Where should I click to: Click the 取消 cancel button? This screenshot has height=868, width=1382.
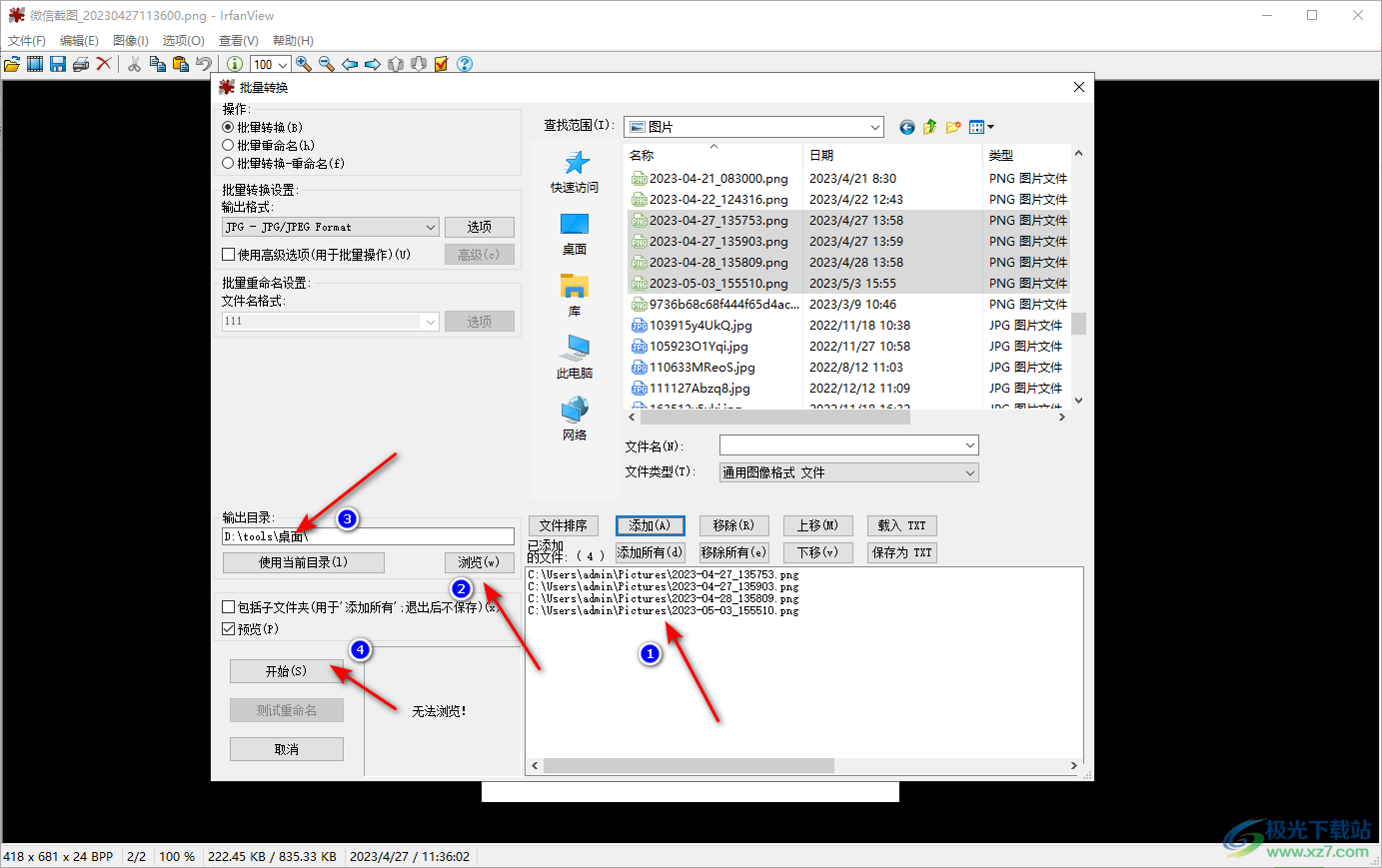tap(286, 749)
